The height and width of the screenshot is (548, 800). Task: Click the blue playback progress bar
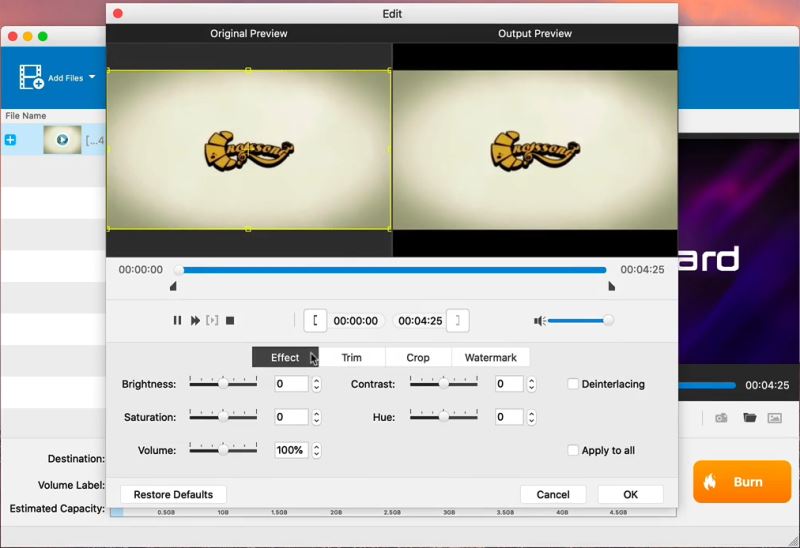point(394,270)
